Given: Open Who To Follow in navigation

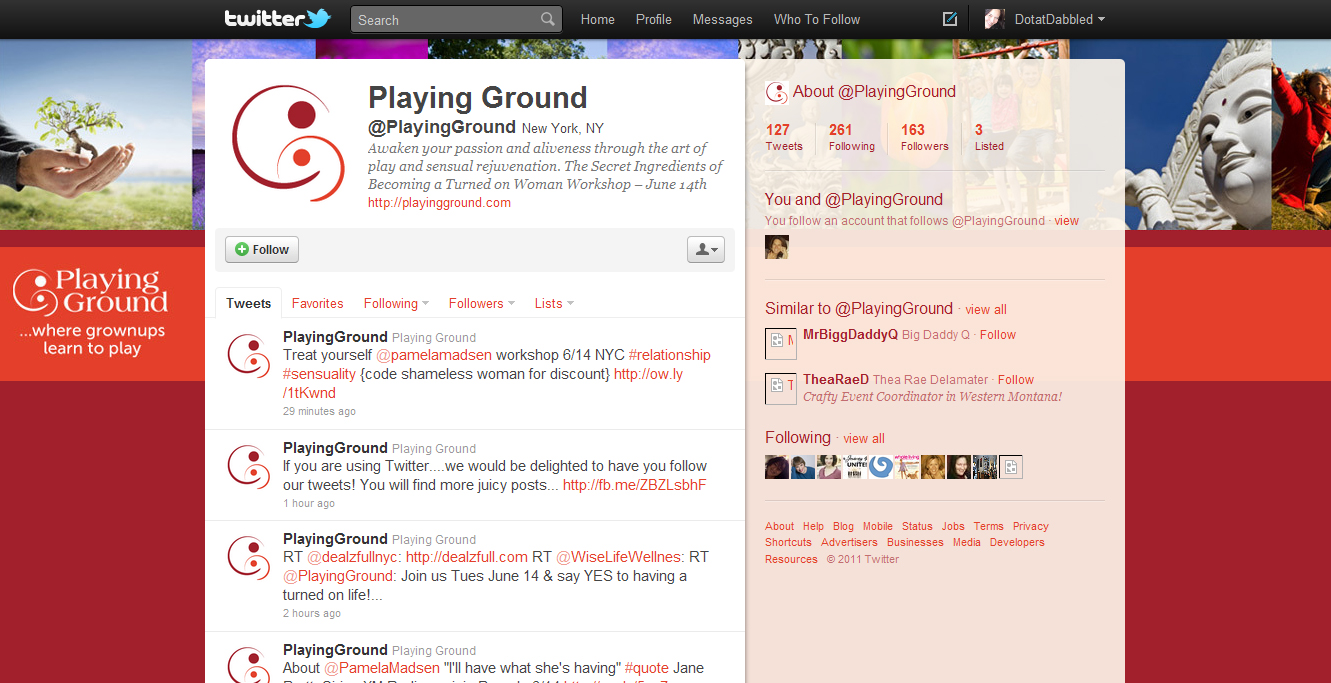Looking at the screenshot, I should [x=816, y=19].
